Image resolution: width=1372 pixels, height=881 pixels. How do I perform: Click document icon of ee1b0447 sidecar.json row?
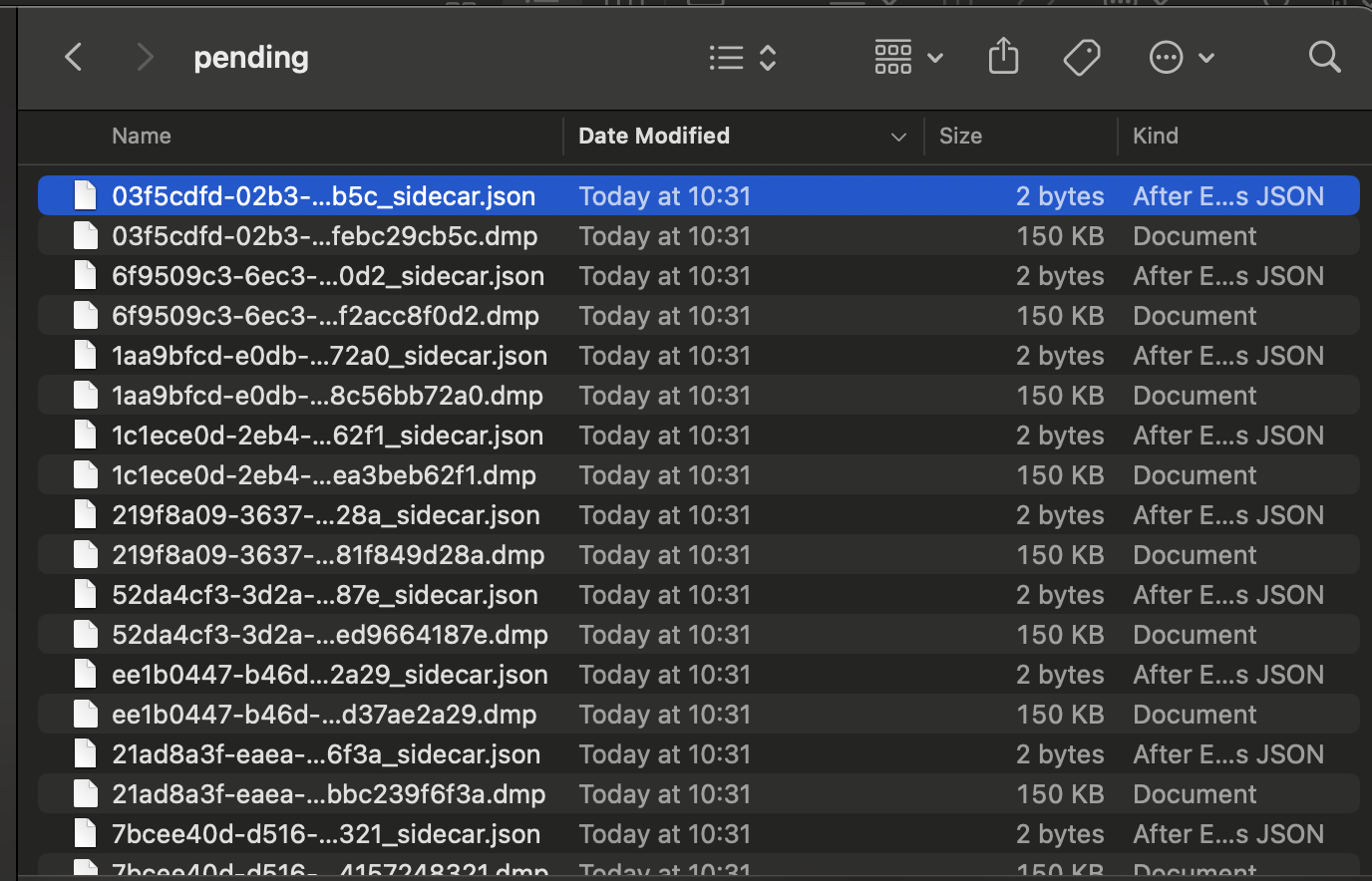pos(86,674)
